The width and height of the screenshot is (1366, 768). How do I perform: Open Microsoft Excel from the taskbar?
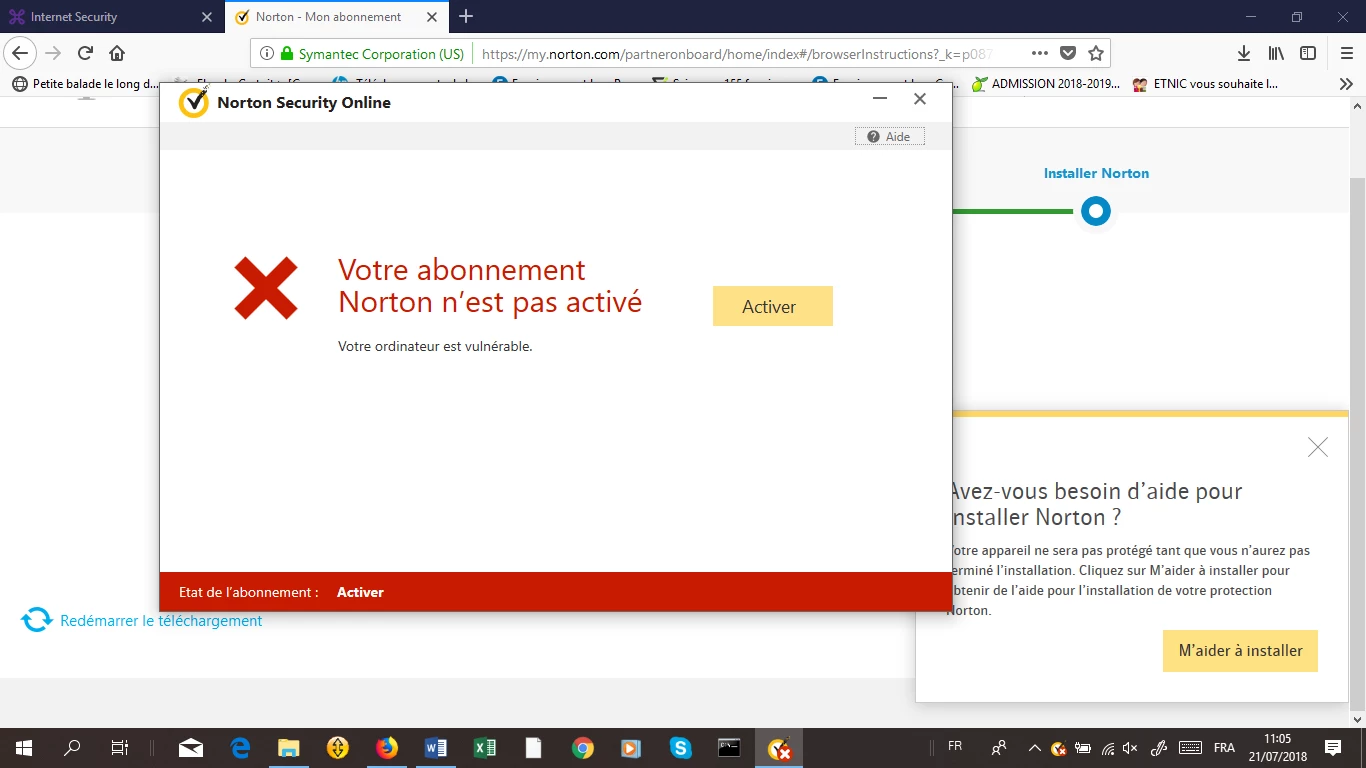tap(485, 748)
